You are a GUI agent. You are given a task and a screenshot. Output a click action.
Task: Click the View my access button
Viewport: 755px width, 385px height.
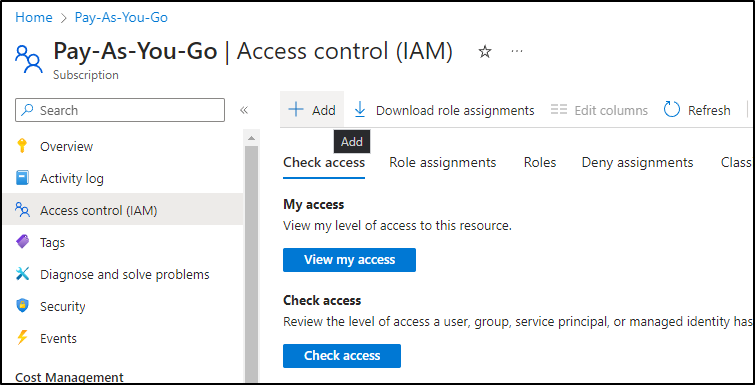pos(349,260)
